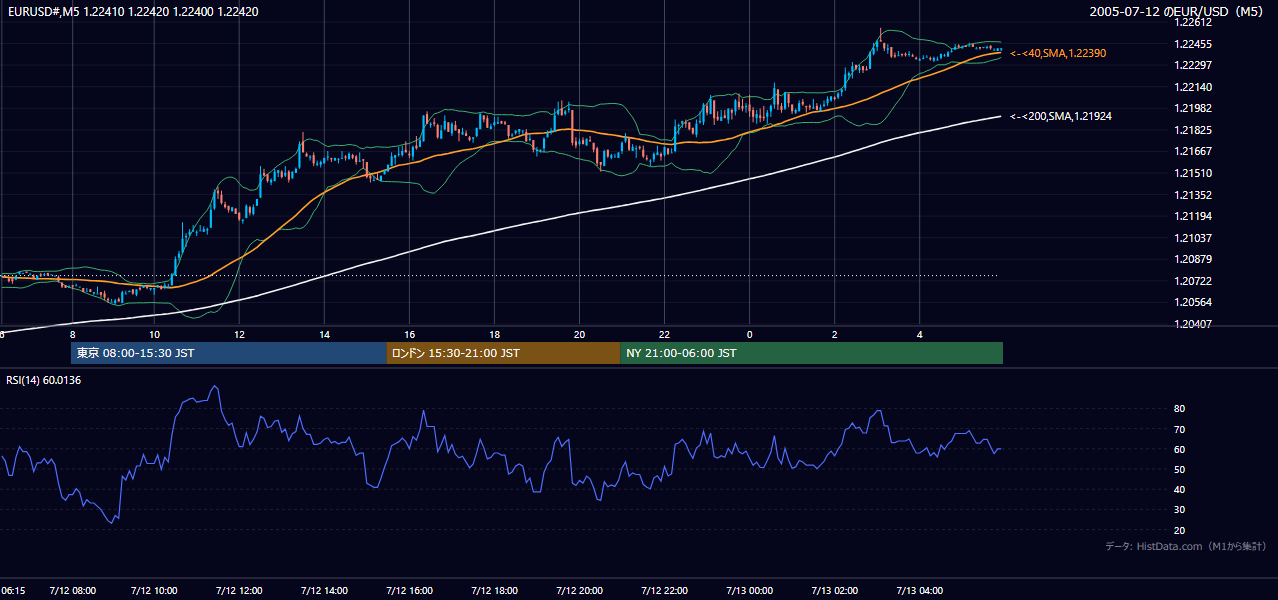Screen dimensions: 1278x600
Task: Click the 7/12 10:00 date label
Action: click(154, 591)
